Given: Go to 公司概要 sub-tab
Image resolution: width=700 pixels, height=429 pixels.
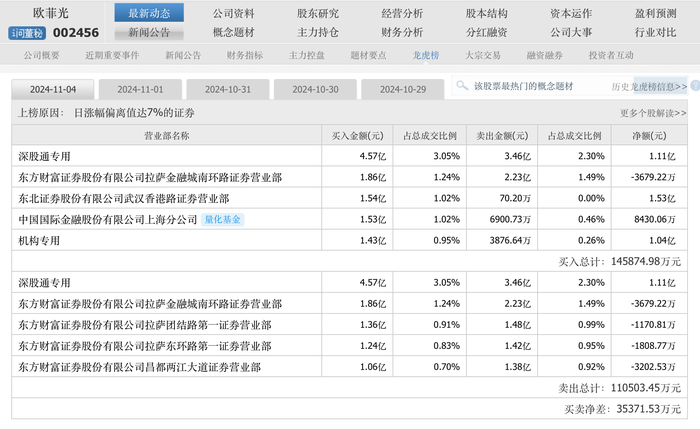Looking at the screenshot, I should (42, 55).
